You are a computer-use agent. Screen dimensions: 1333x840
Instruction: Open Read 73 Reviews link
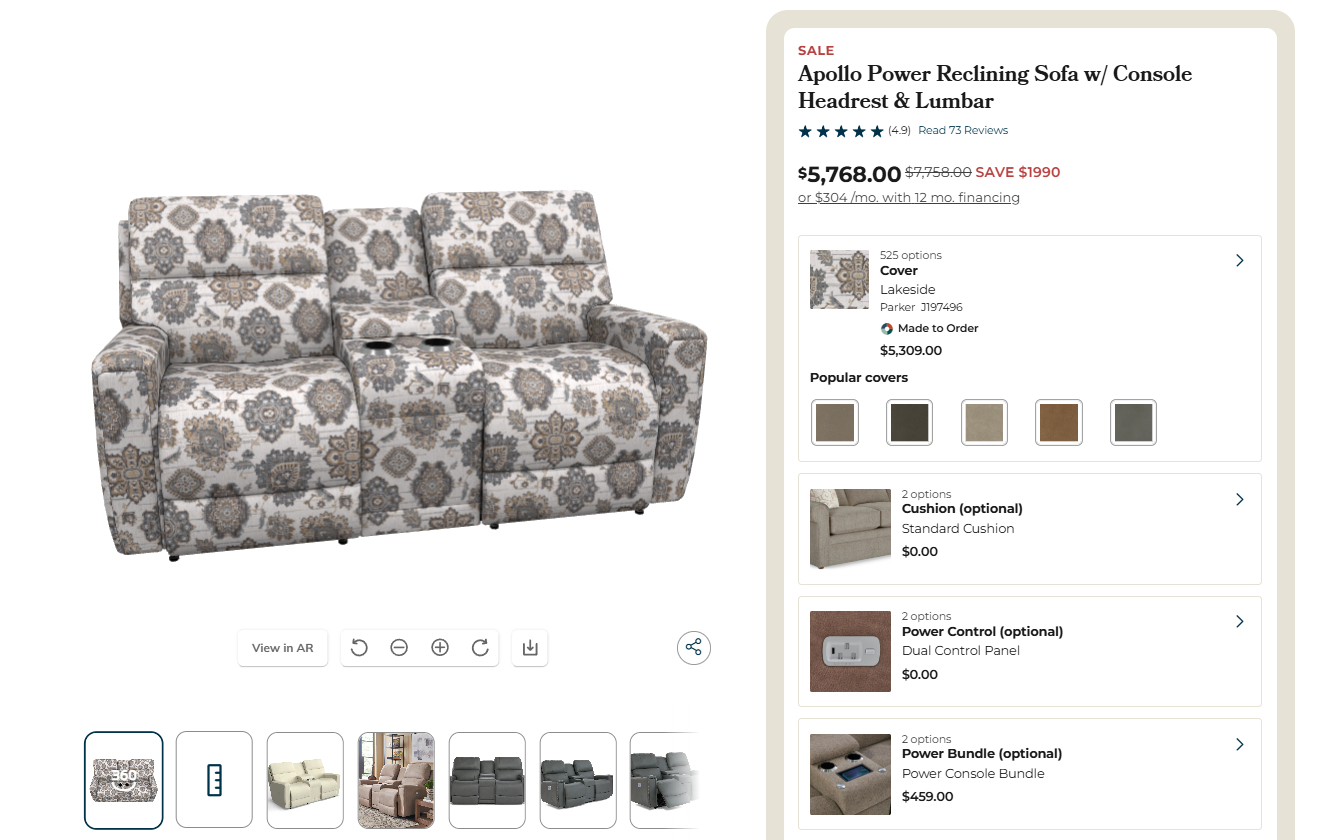click(x=963, y=130)
